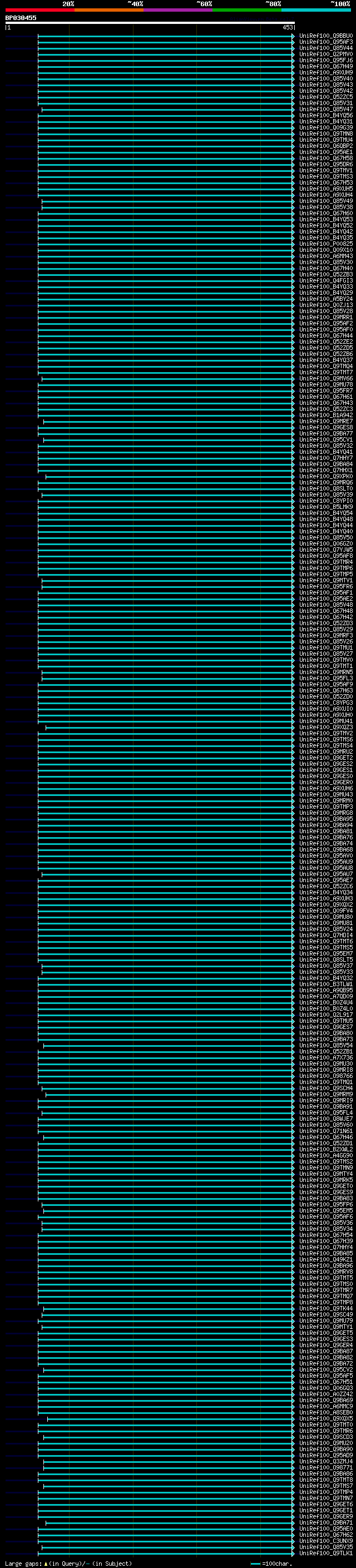Select hit label UniRef100_B0Z4L0
This screenshot has height=1568, width=356.
[326, 1008]
